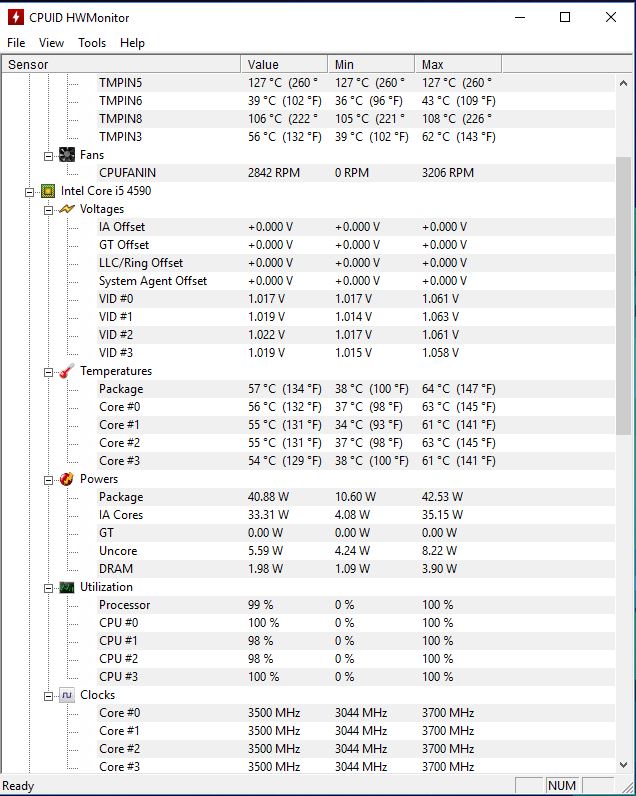Image resolution: width=636 pixels, height=796 pixels.
Task: Click the Voltages lightning icon
Action: point(66,209)
